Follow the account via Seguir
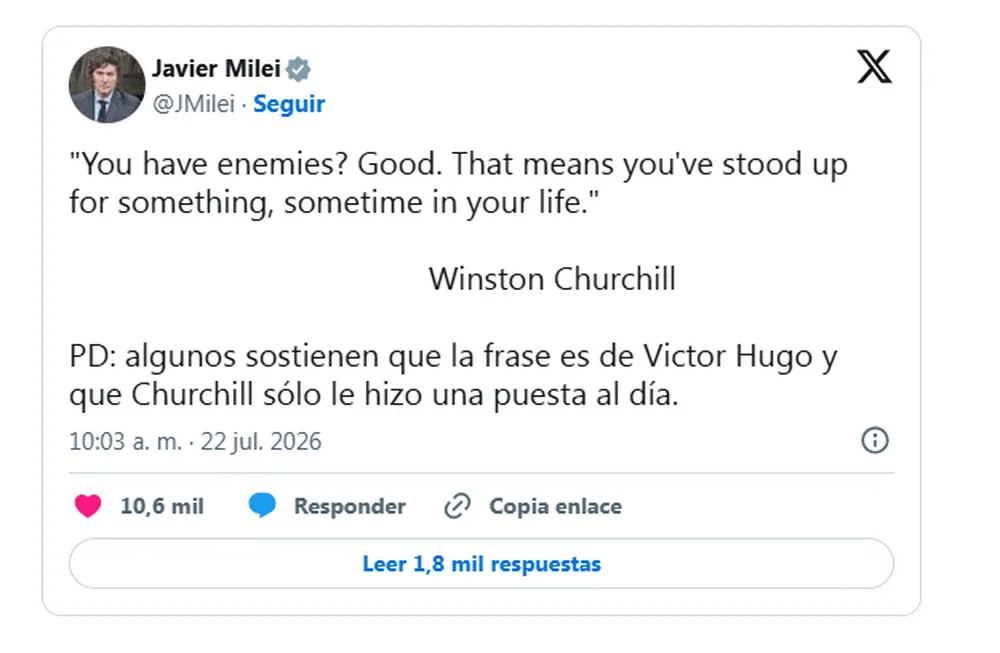The image size is (1000, 653). [x=289, y=103]
